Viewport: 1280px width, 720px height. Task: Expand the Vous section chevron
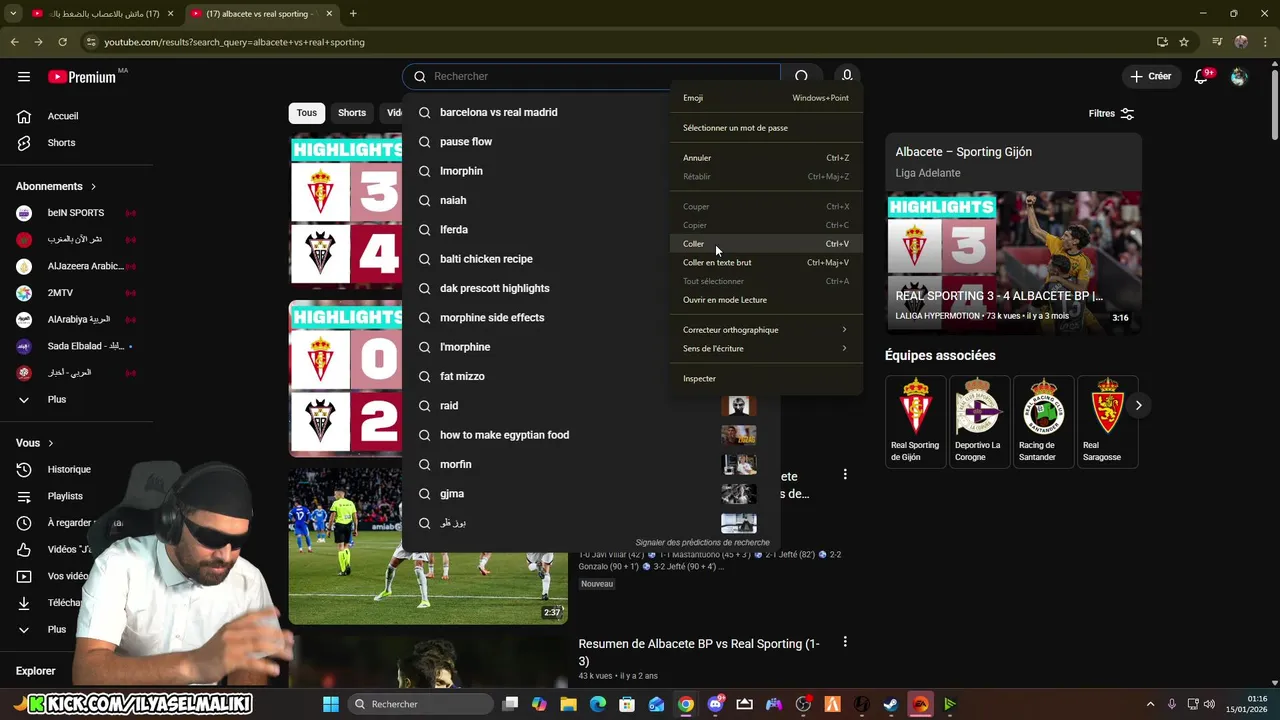51,443
